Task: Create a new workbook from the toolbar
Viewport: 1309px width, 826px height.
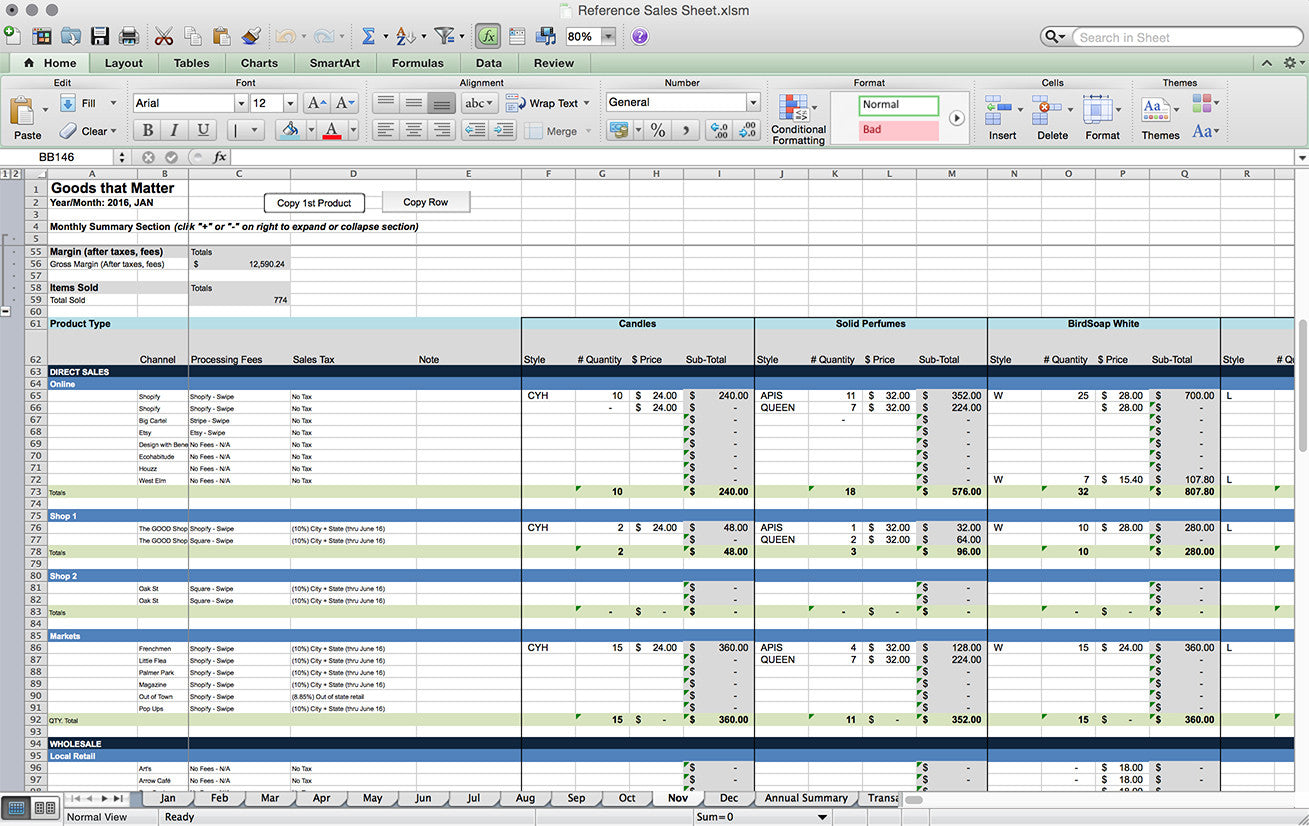Action: [12, 36]
